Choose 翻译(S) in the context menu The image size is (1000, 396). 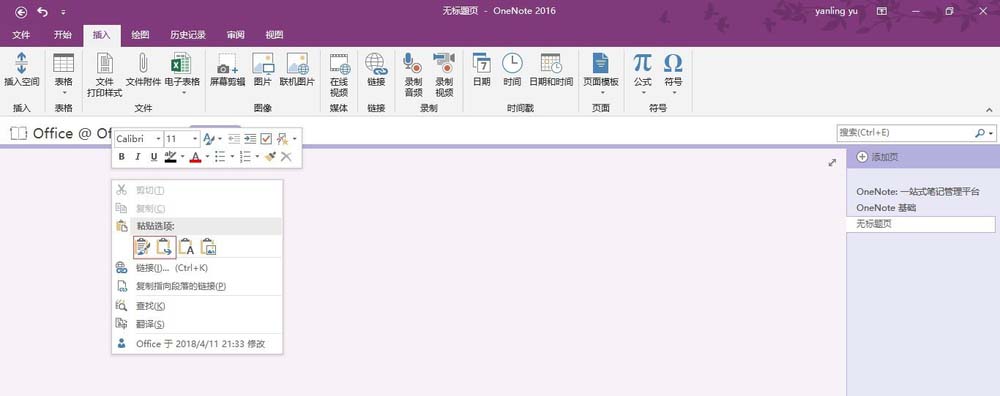click(198, 324)
